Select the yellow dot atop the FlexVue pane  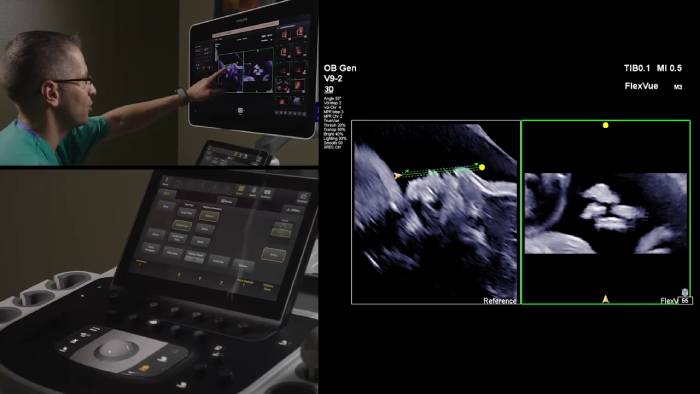605,125
